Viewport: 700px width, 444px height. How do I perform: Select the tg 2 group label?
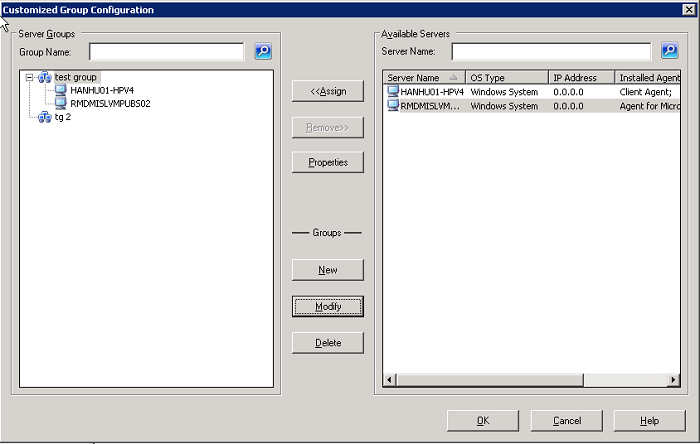tap(63, 117)
